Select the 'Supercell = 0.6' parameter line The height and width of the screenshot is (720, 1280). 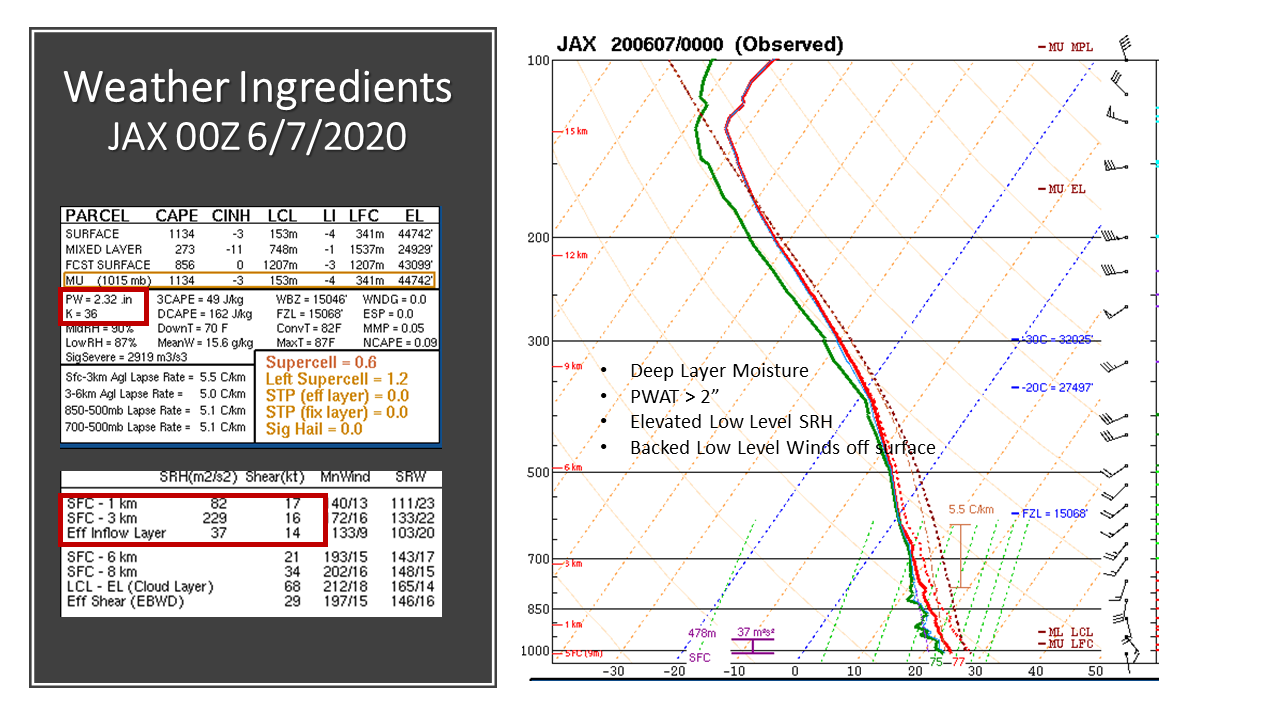(x=322, y=363)
